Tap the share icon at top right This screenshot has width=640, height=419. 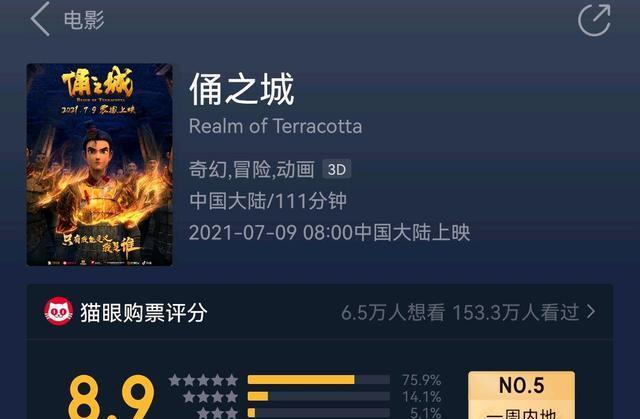(x=594, y=20)
